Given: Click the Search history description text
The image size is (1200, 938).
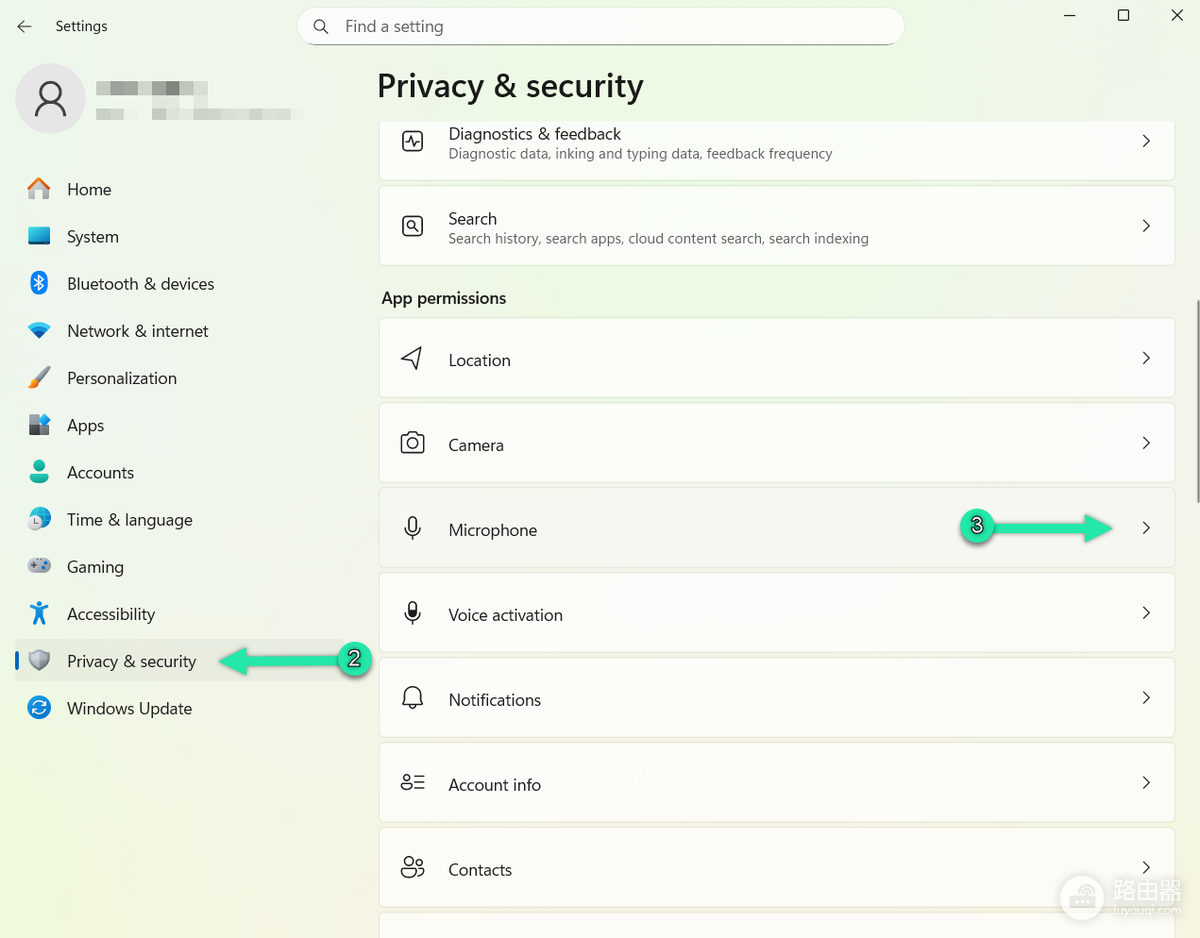Looking at the screenshot, I should coord(658,239).
